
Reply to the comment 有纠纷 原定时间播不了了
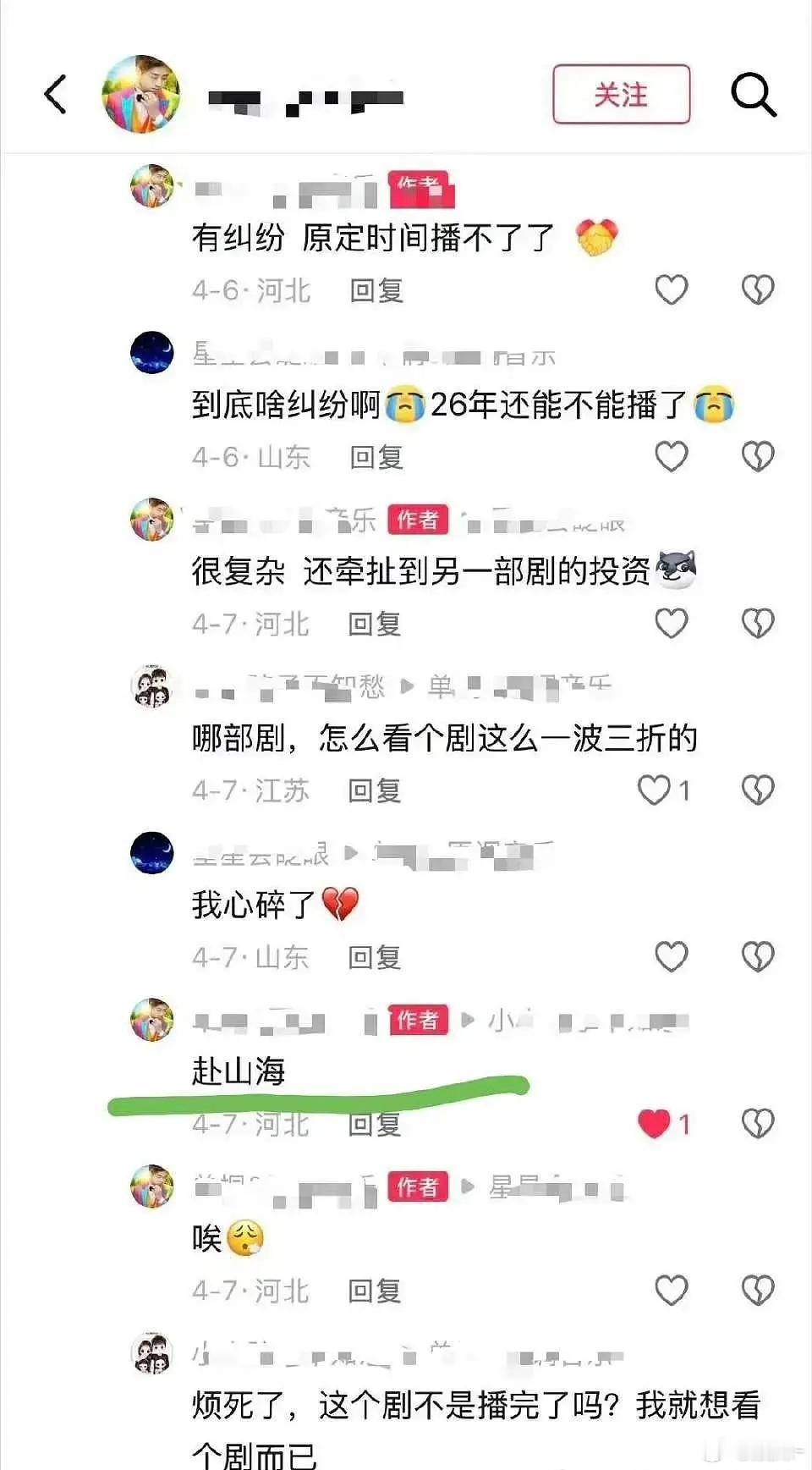coord(376,290)
